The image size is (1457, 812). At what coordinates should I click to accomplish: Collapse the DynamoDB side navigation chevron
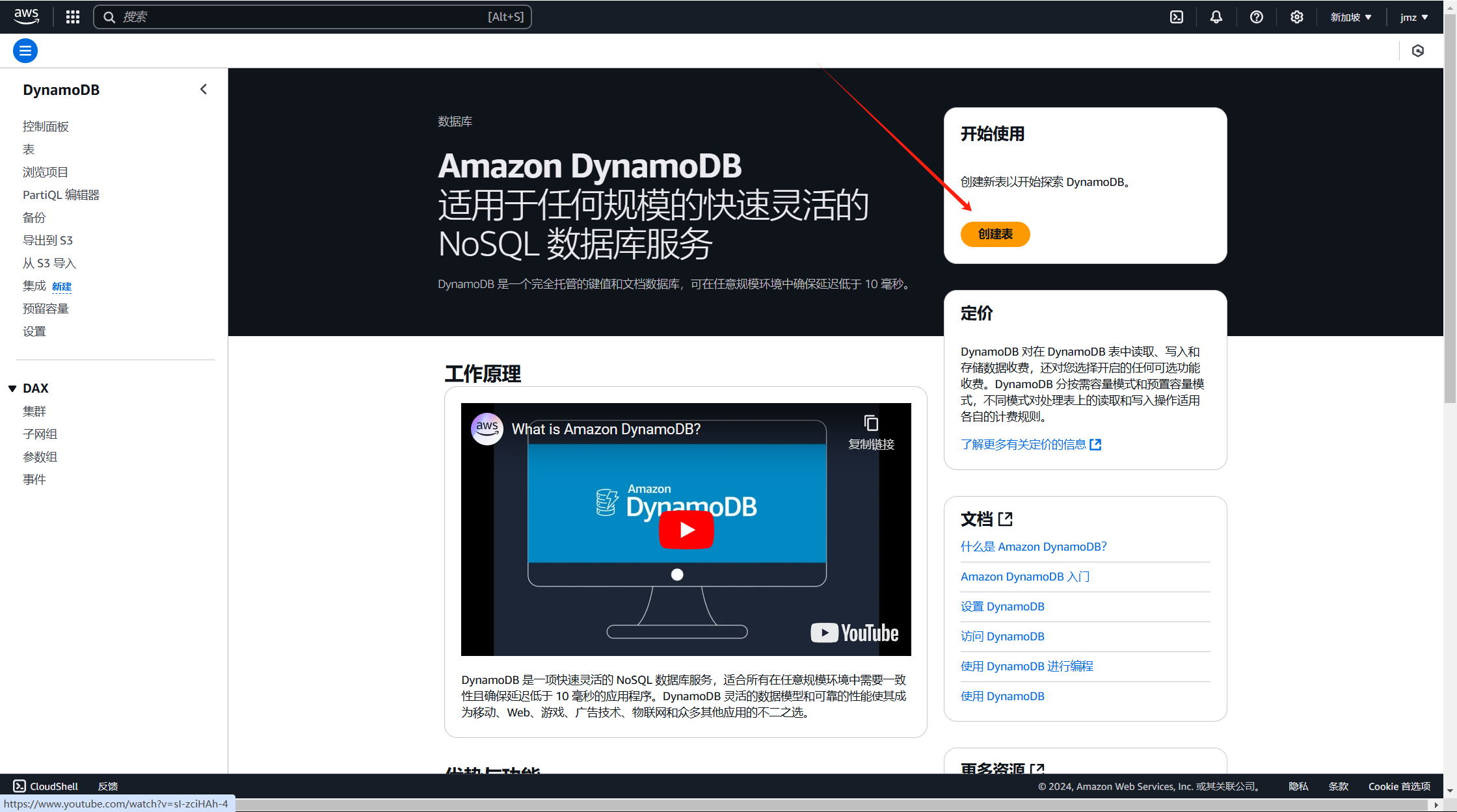click(204, 89)
